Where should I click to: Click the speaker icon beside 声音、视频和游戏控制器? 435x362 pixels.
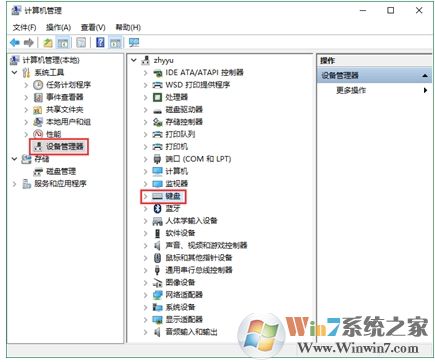tap(157, 245)
